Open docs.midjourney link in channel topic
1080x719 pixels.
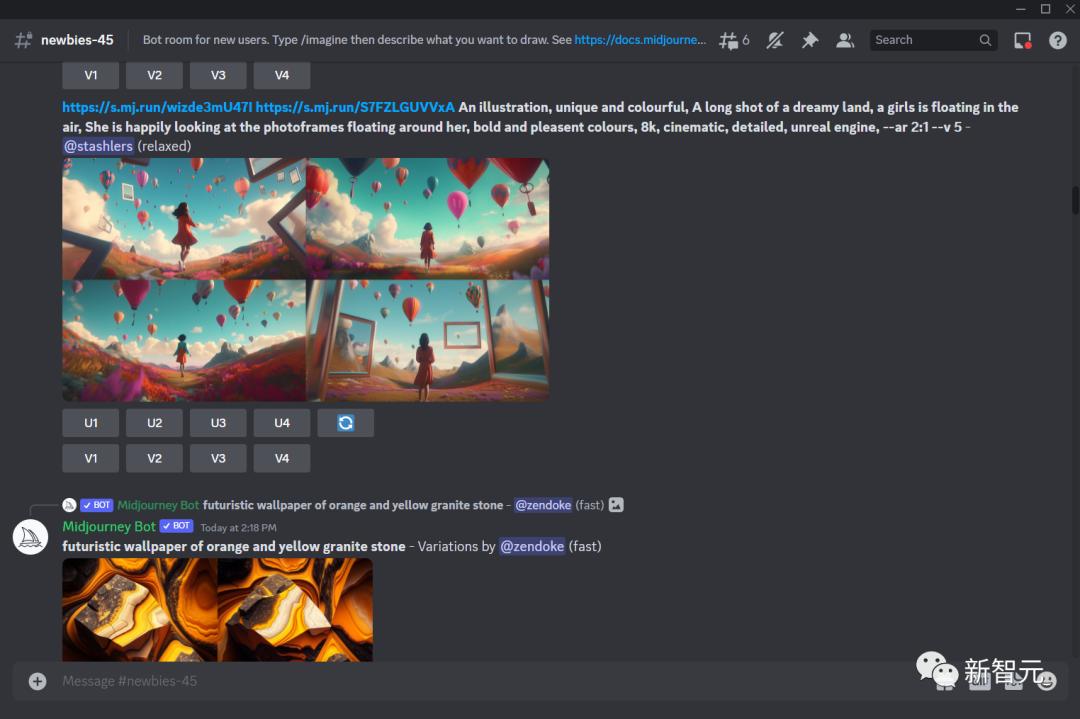(640, 40)
